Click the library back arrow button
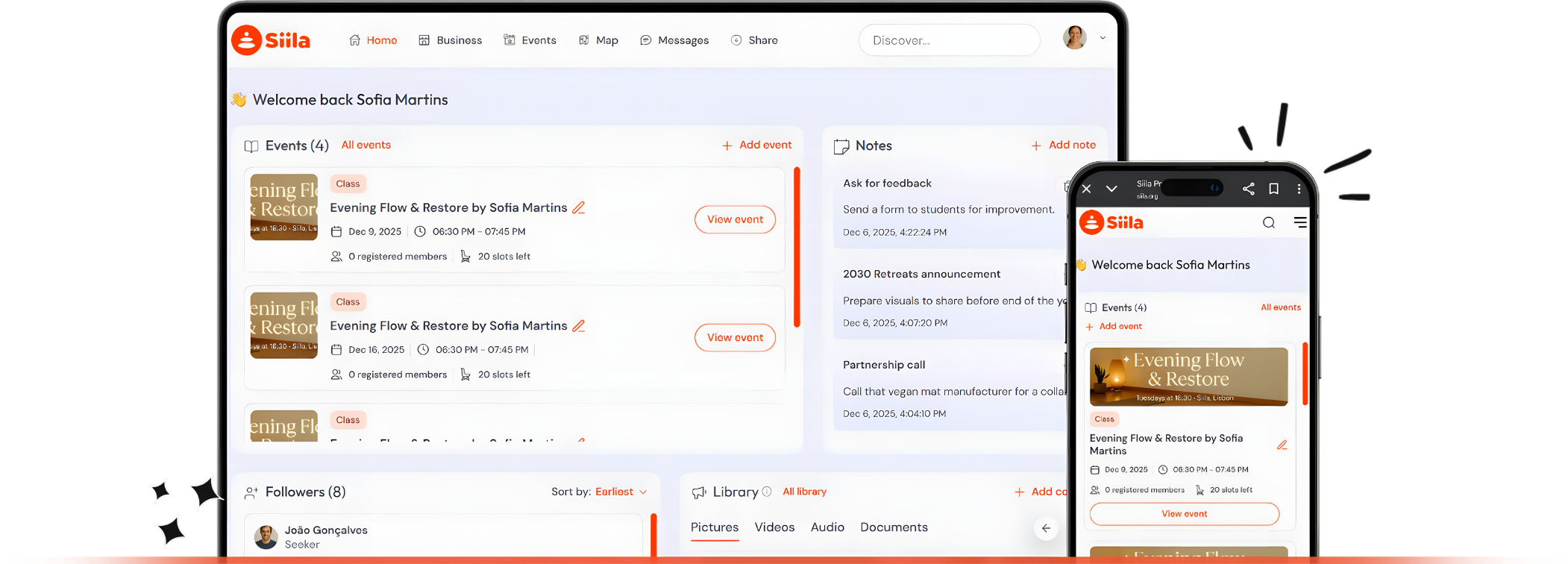This screenshot has width=1568, height=564. (x=1046, y=528)
